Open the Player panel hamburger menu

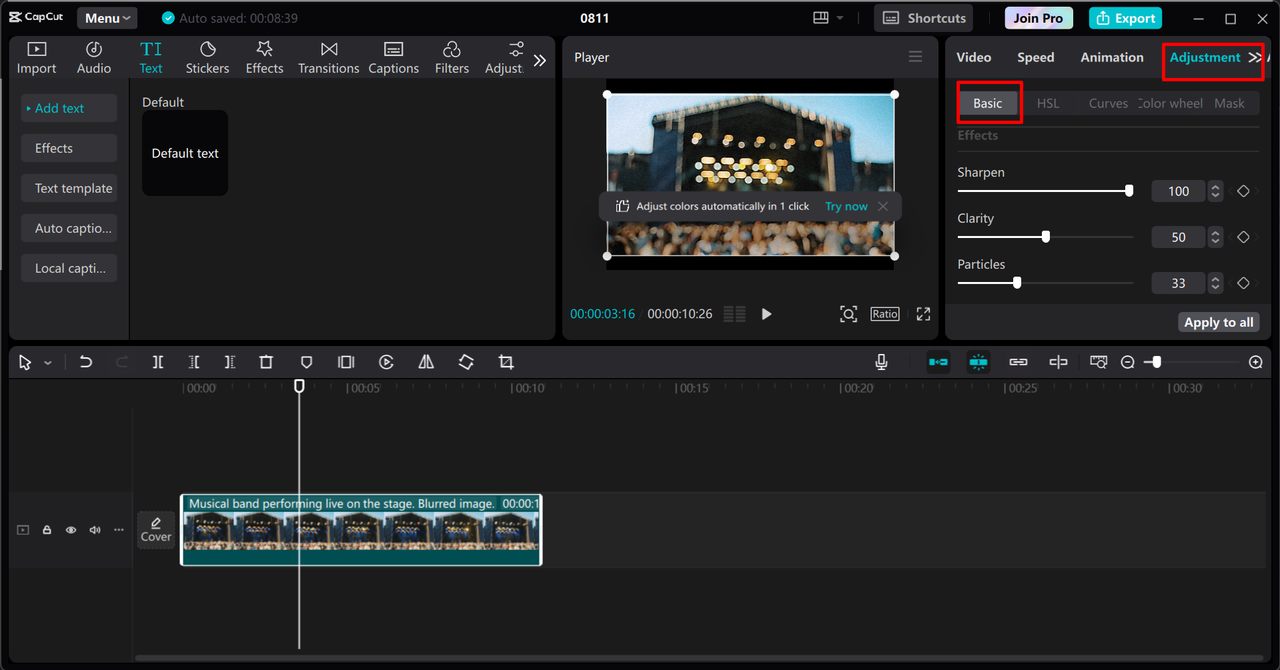pyautogui.click(x=915, y=57)
